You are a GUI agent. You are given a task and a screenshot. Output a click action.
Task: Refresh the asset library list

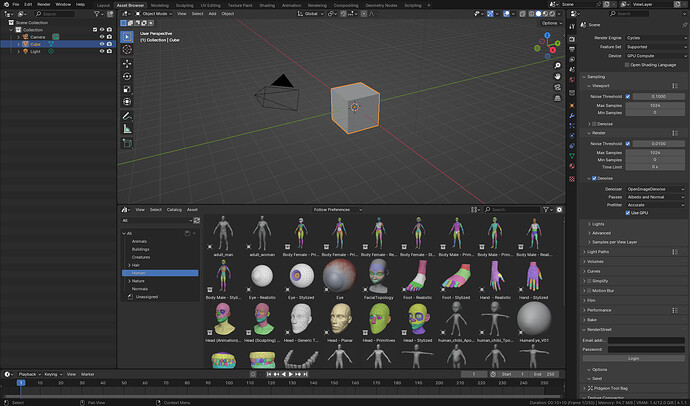[x=197, y=220]
